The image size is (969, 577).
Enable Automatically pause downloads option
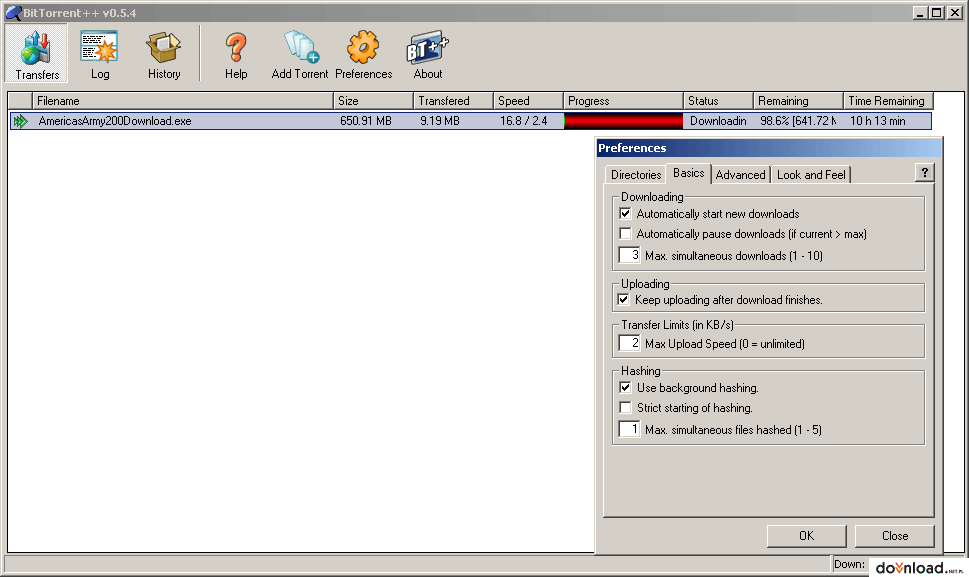pos(625,234)
